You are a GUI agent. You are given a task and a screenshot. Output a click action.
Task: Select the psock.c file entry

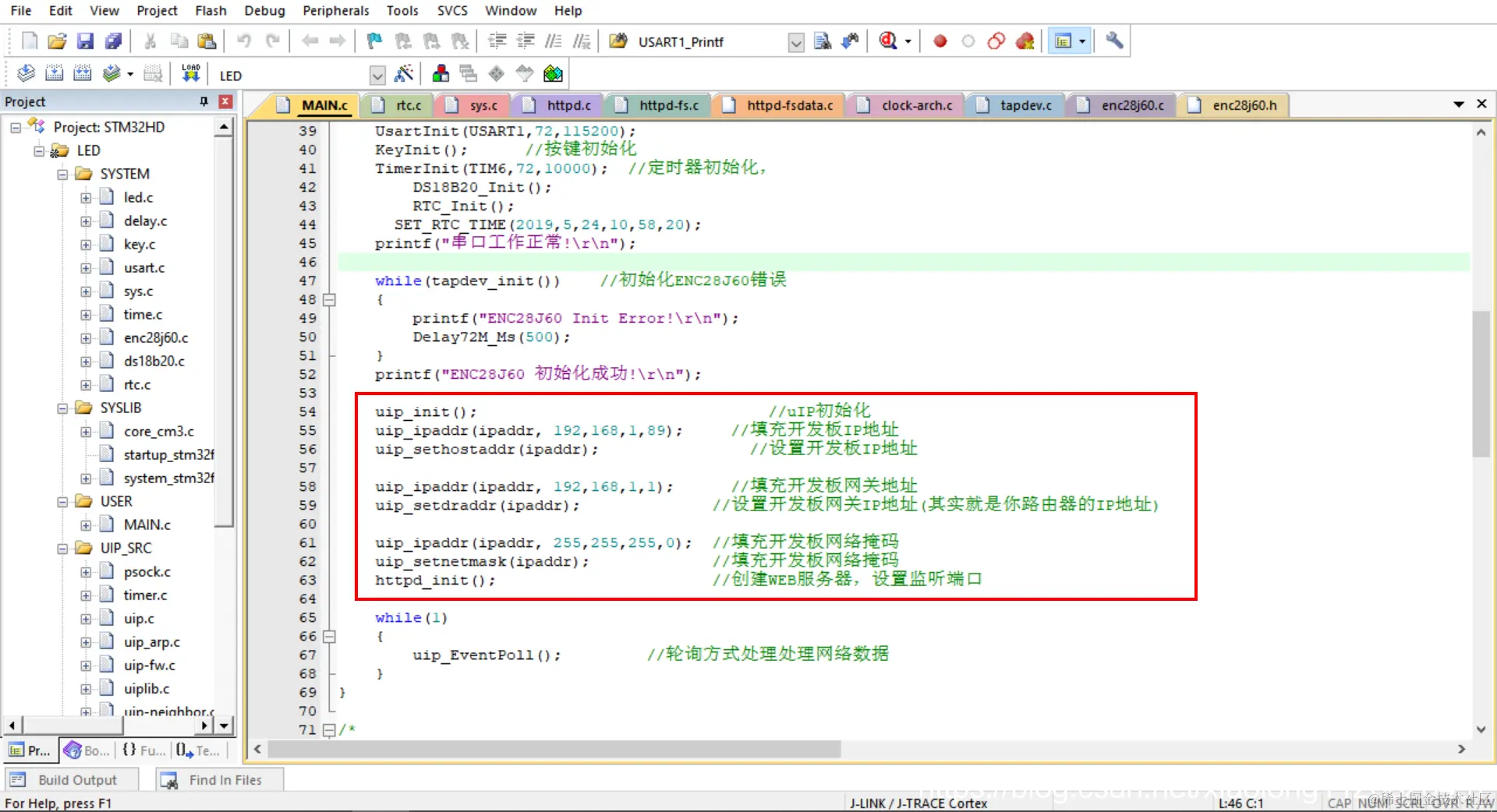click(147, 571)
